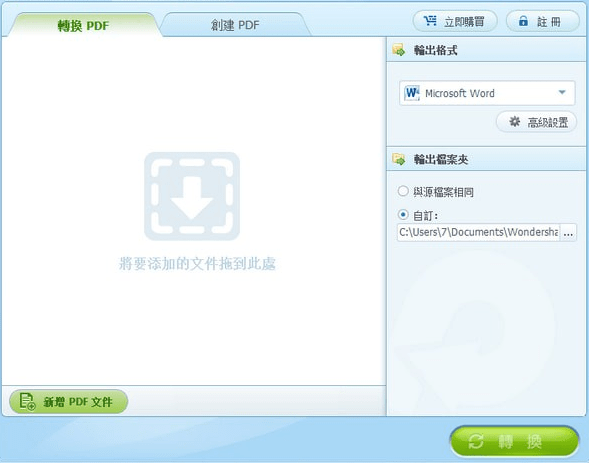Click the drop-files download arrow placeholder
Viewport: 589px width, 463px height.
pos(192,196)
